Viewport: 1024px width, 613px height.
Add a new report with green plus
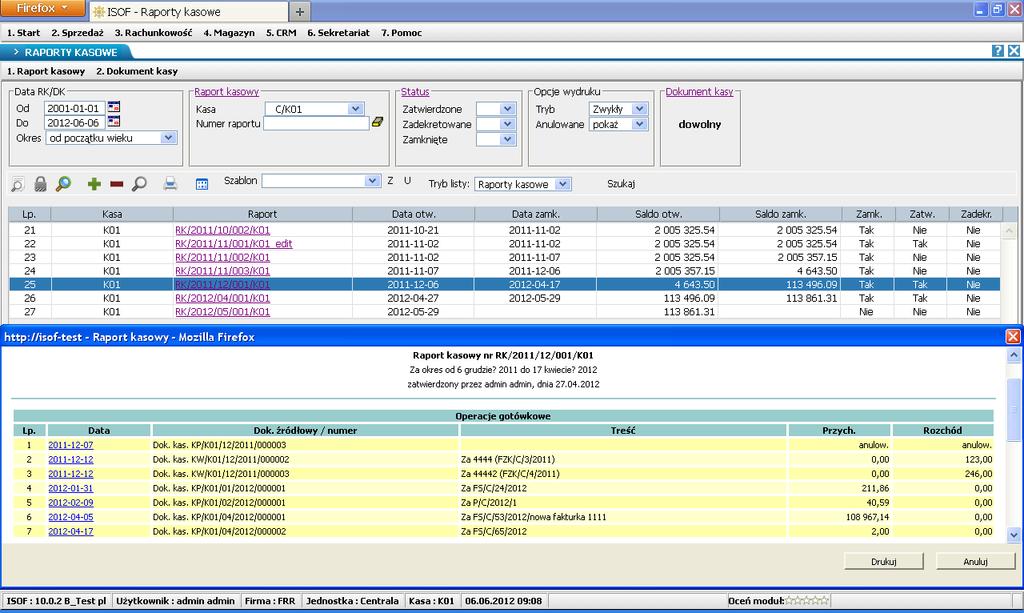pos(94,184)
